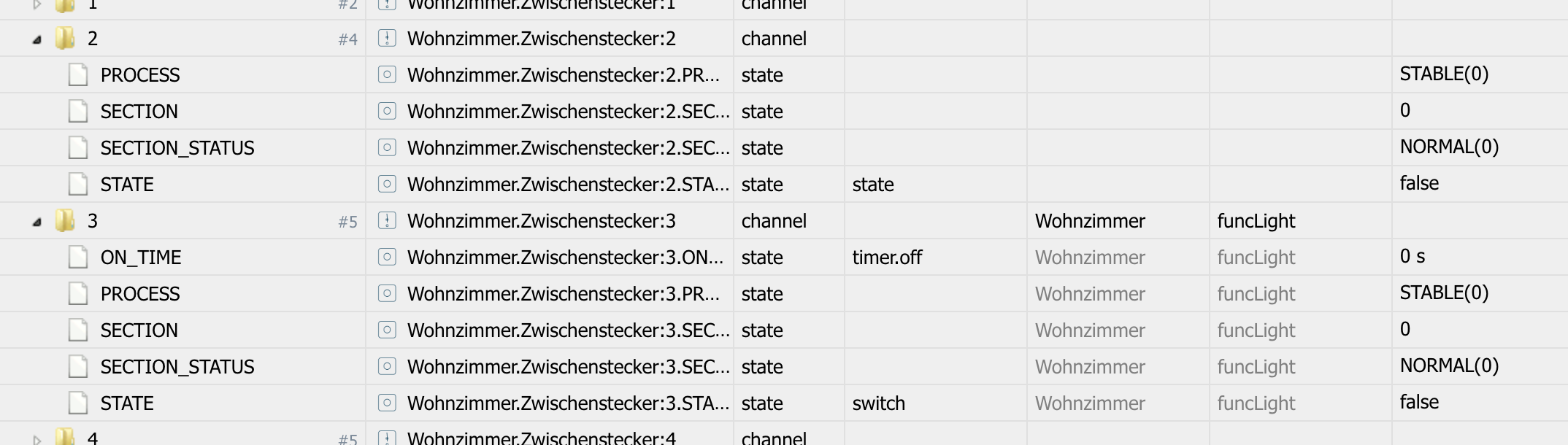Click the timer.off role cell
The image size is (1568, 445).
tap(887, 258)
